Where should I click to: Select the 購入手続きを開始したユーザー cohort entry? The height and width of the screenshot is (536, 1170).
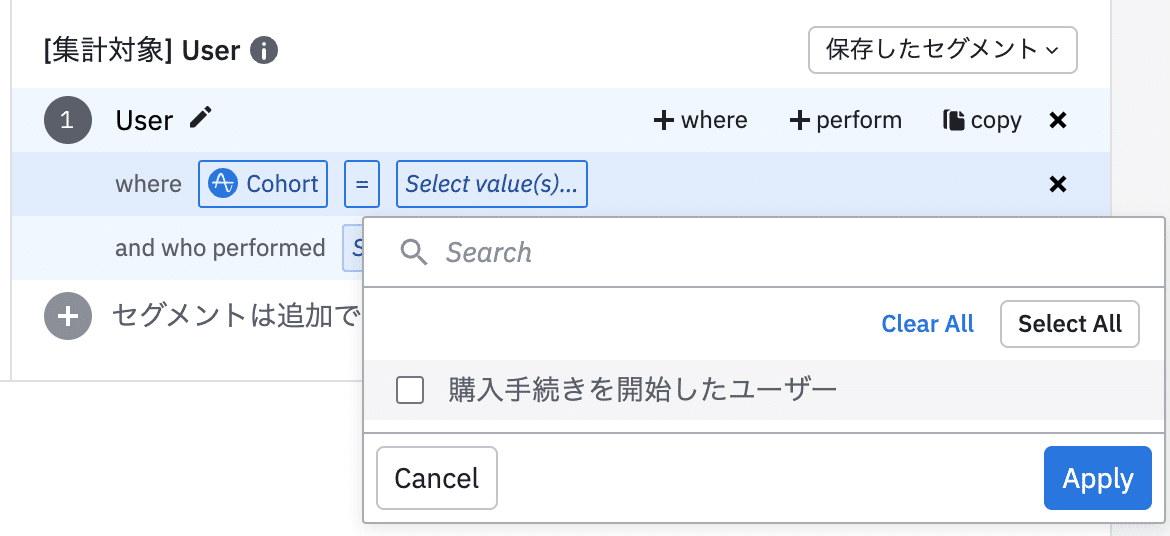pos(641,390)
